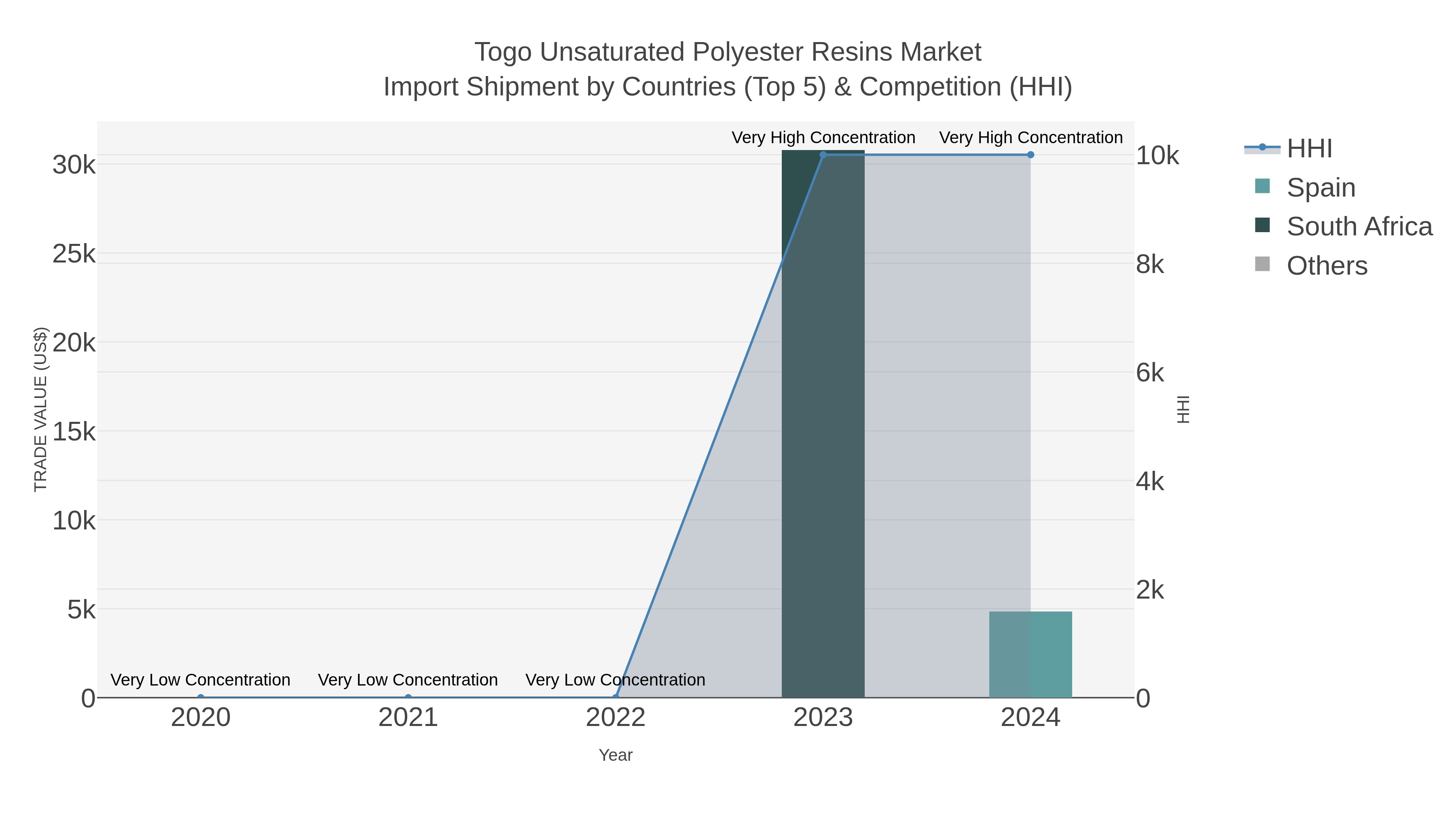The width and height of the screenshot is (1456, 819).
Task: Click the chart title 'Togo Unsaturated Polyester Resins Market'
Action: tap(728, 52)
